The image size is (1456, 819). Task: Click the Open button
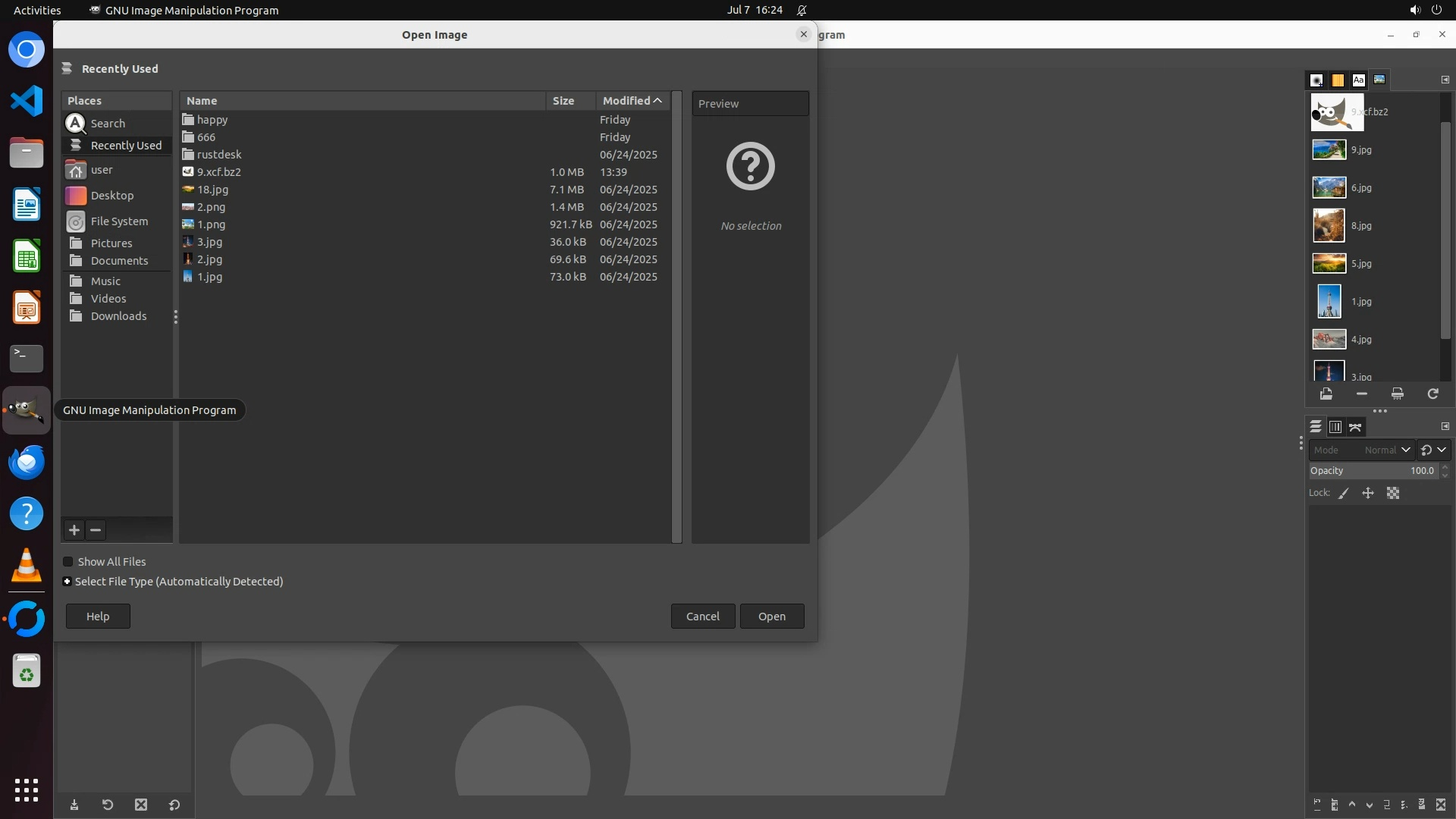(x=771, y=617)
